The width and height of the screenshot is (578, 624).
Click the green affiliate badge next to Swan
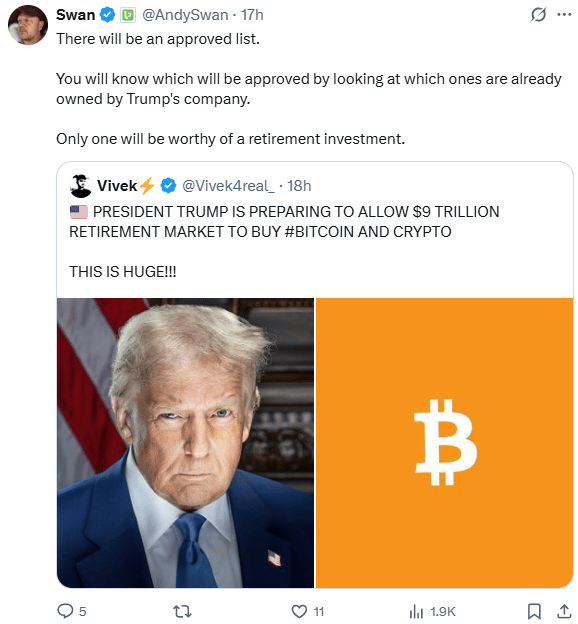tap(128, 15)
